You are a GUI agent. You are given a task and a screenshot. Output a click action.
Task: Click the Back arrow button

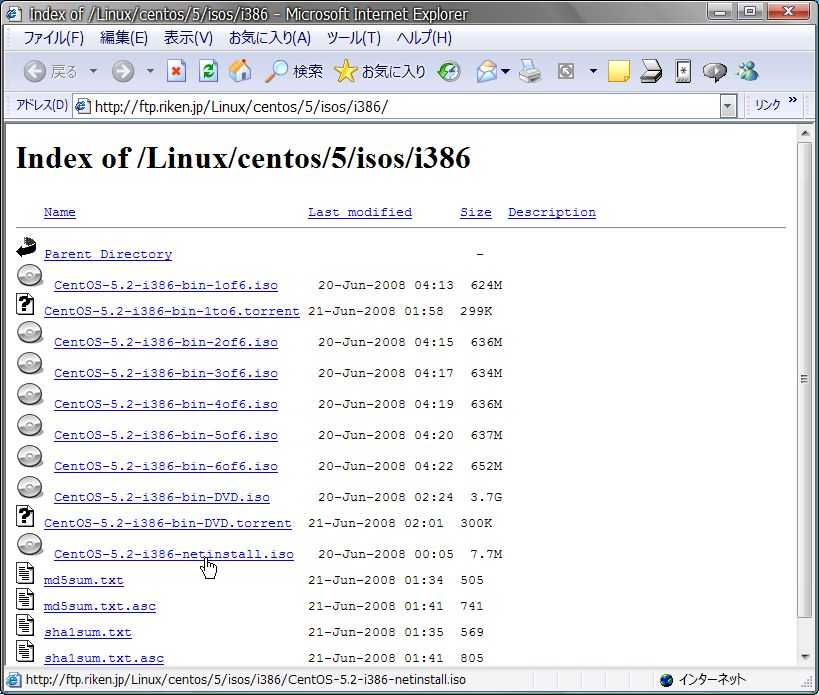(35, 71)
